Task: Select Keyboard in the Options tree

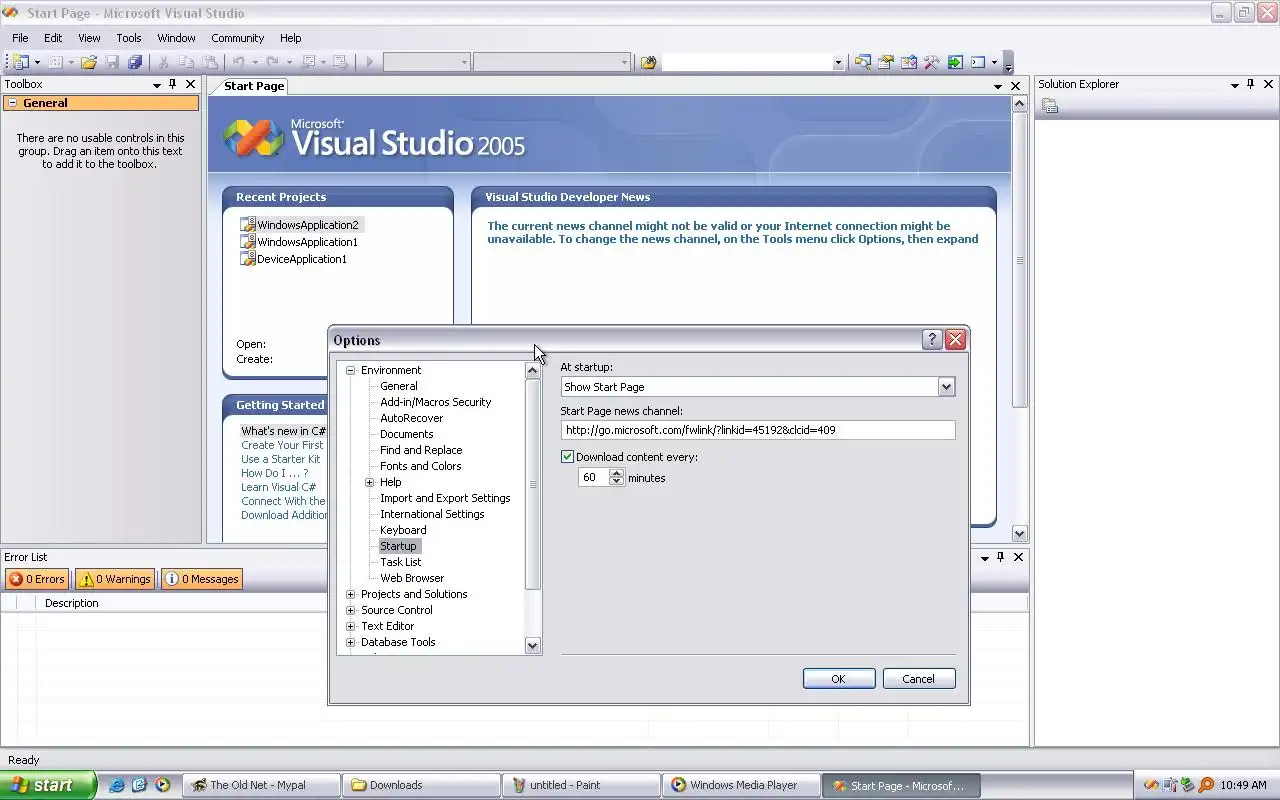Action: (x=403, y=530)
